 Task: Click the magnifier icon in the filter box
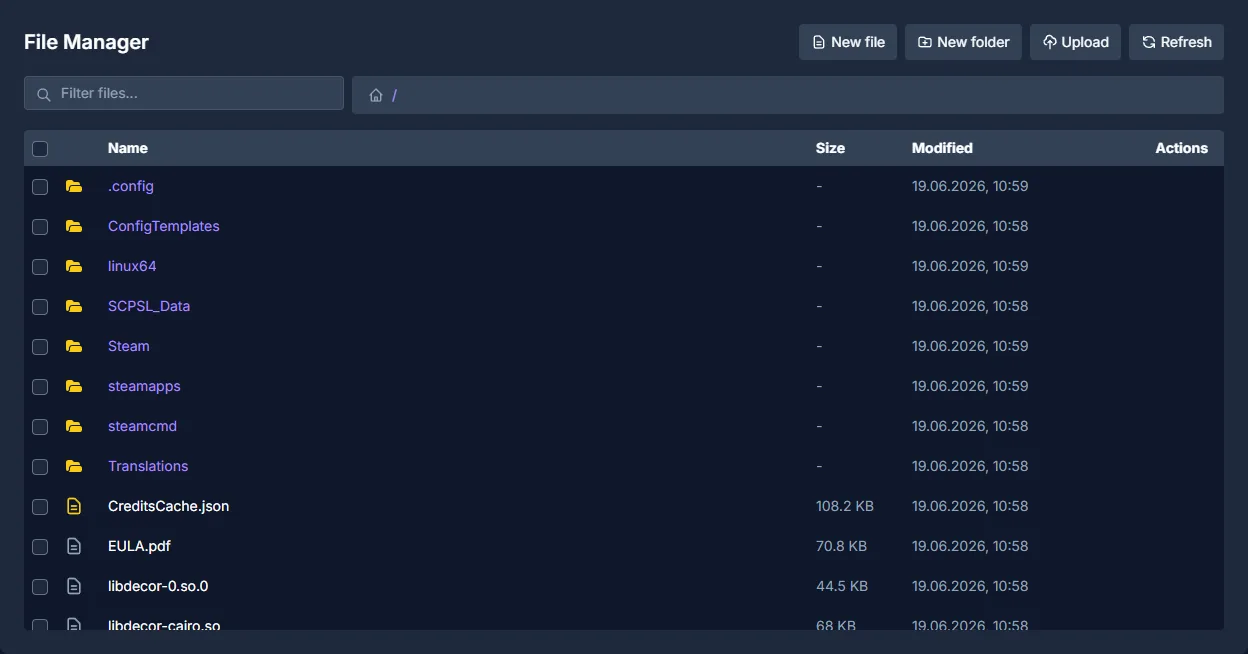(43, 94)
